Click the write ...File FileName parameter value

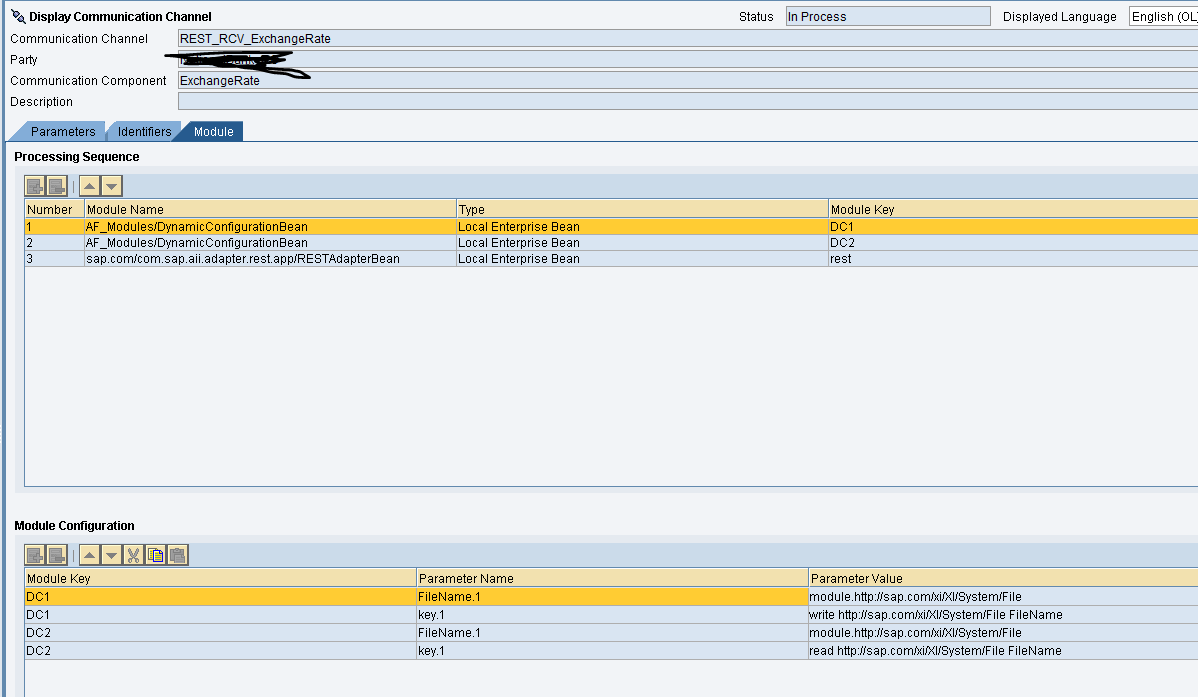click(x=1003, y=614)
